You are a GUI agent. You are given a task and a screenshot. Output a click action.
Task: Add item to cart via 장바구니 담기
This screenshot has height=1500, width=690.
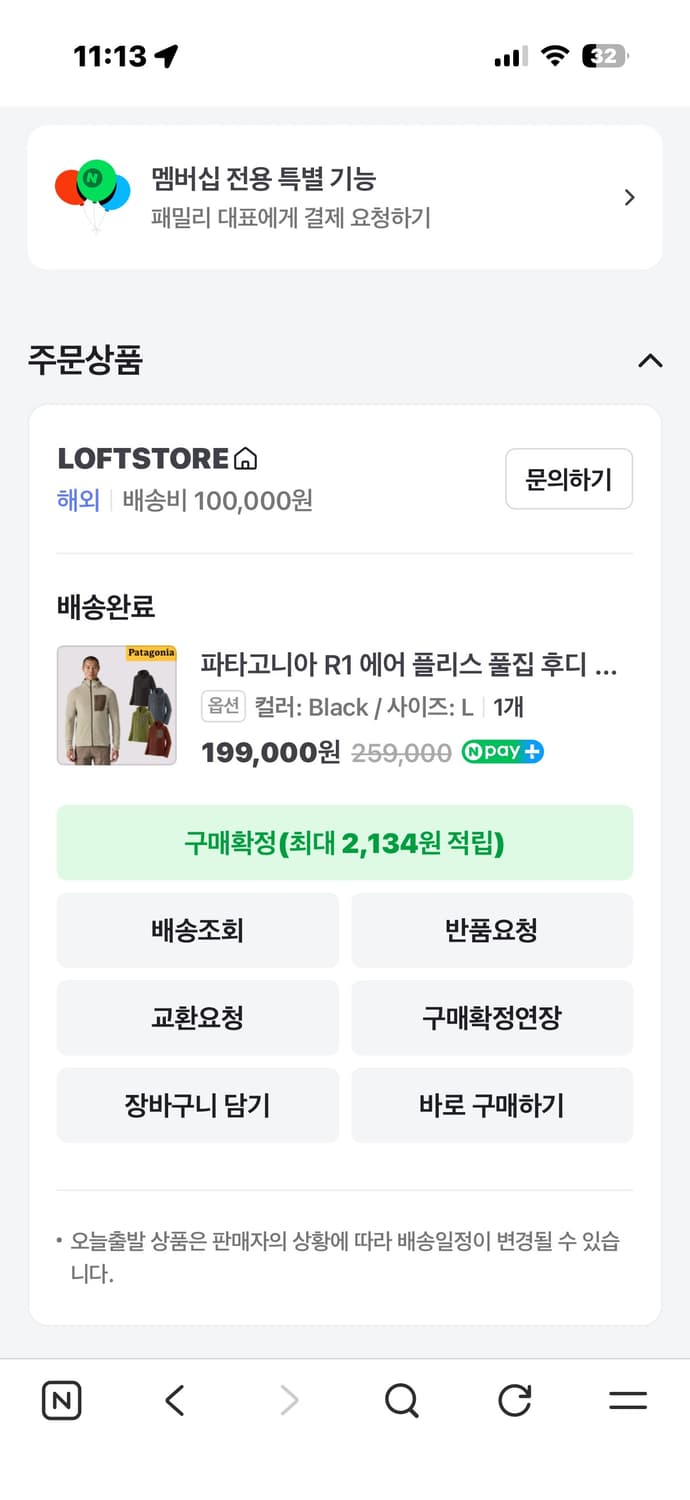click(x=197, y=1105)
